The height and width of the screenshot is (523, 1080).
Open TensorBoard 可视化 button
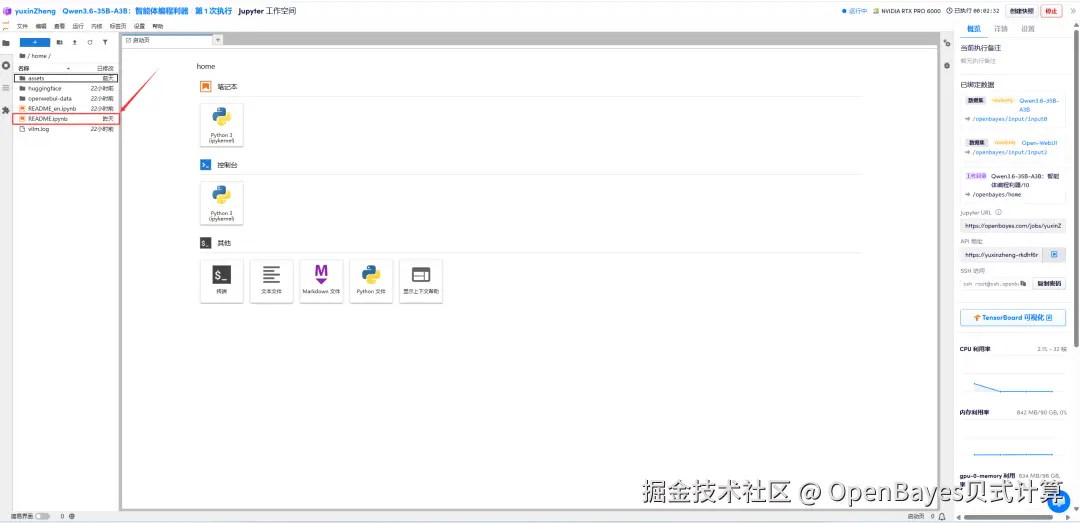1012,318
